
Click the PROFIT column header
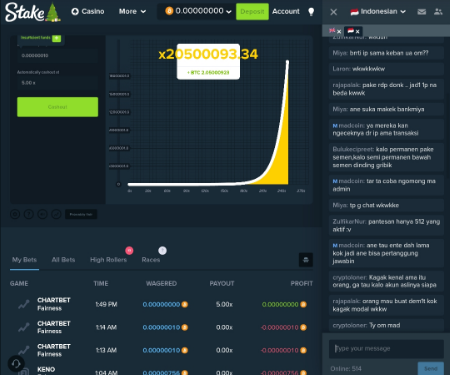[301, 284]
